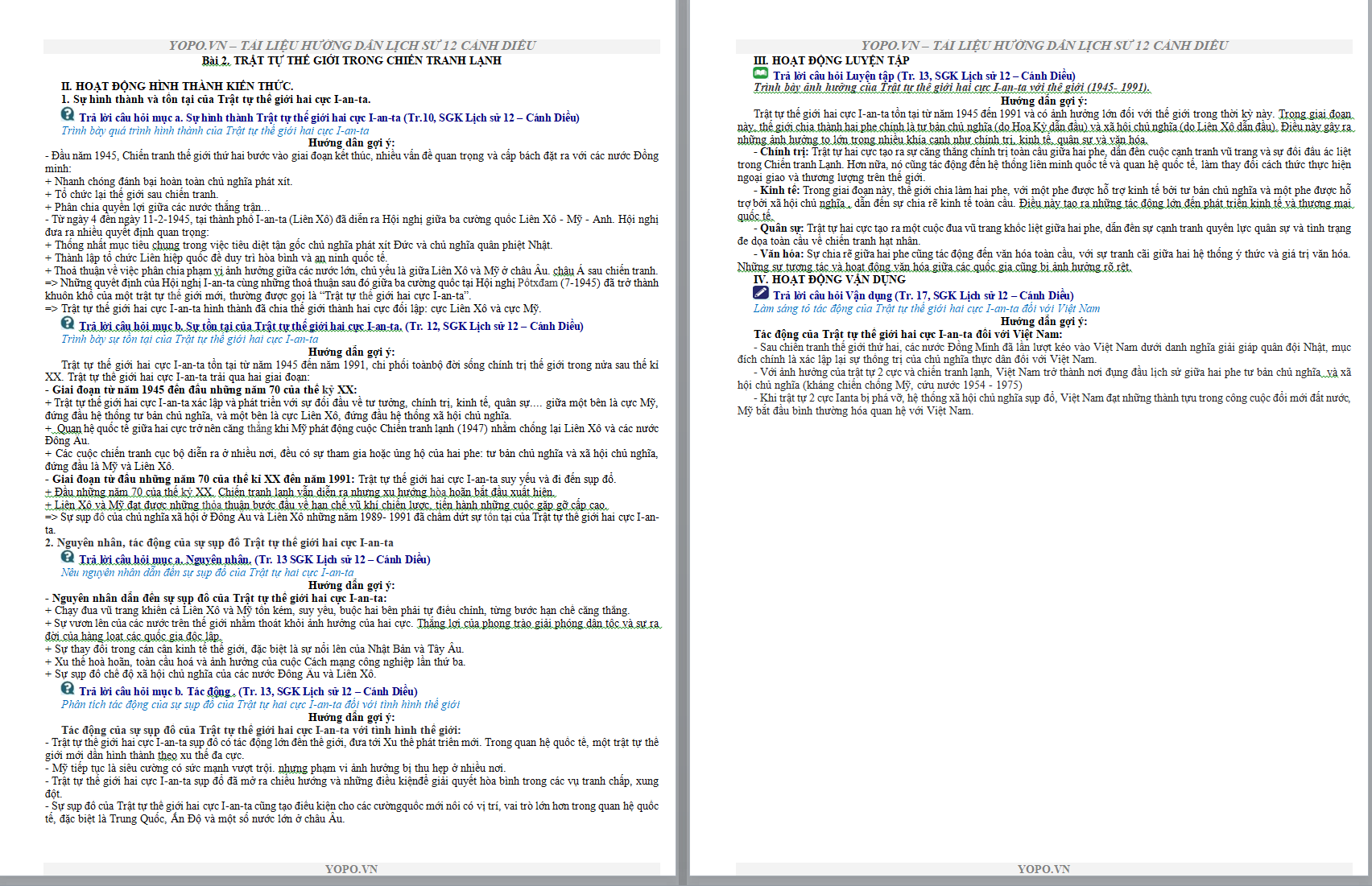
Task: Click the heading 'III. Hoạt động luyện tập'
Action: pyautogui.click(x=831, y=60)
